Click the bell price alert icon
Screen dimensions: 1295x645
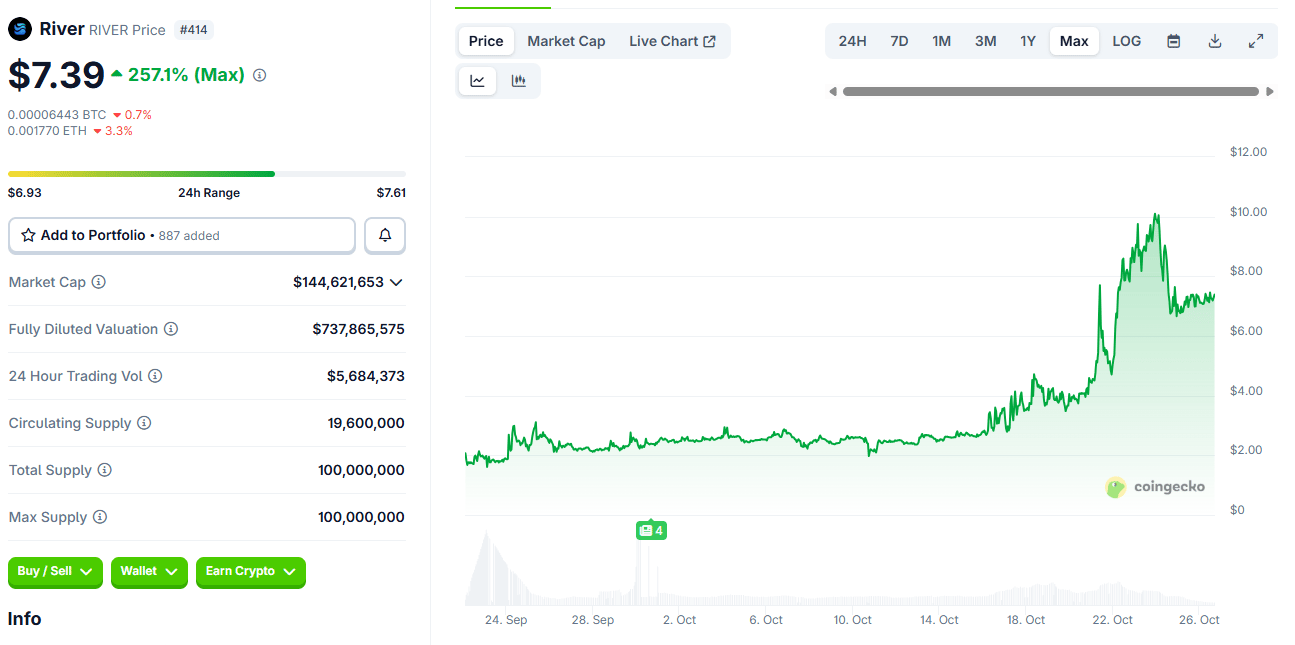385,235
